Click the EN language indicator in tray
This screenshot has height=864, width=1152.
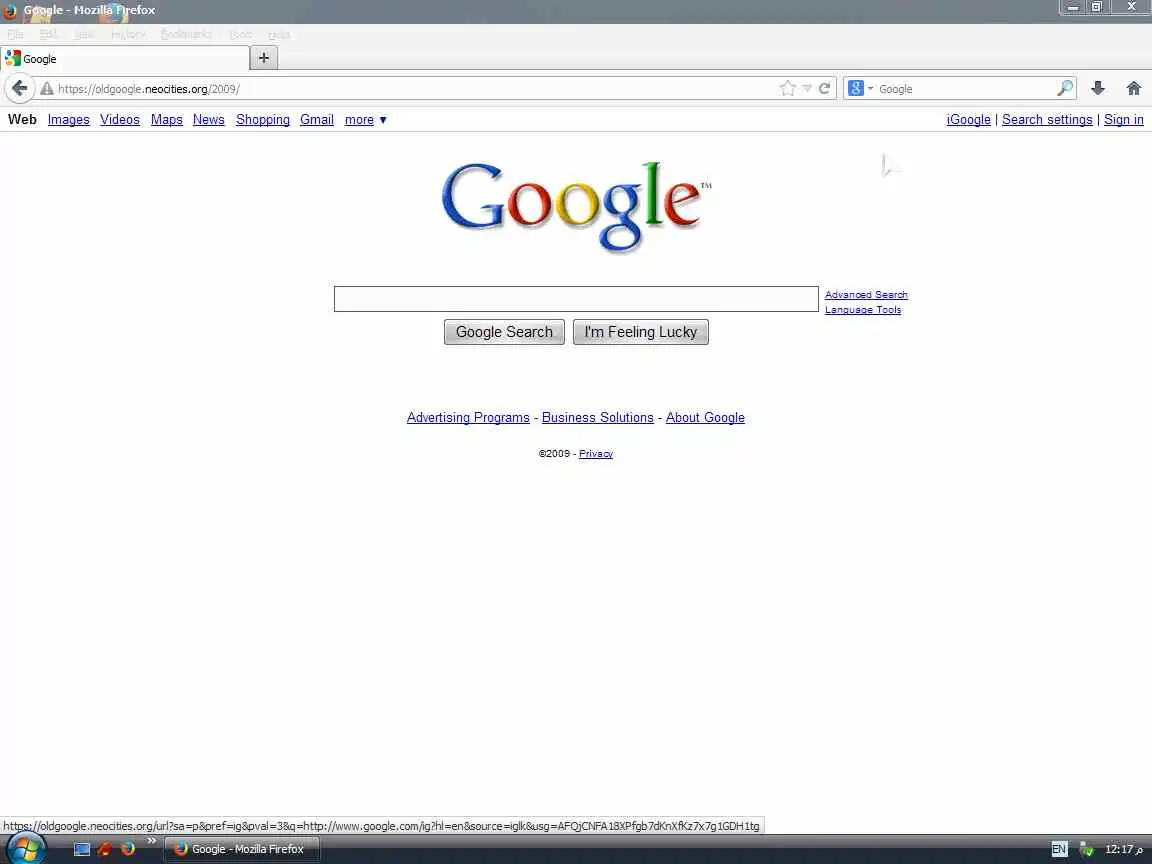tap(1059, 849)
